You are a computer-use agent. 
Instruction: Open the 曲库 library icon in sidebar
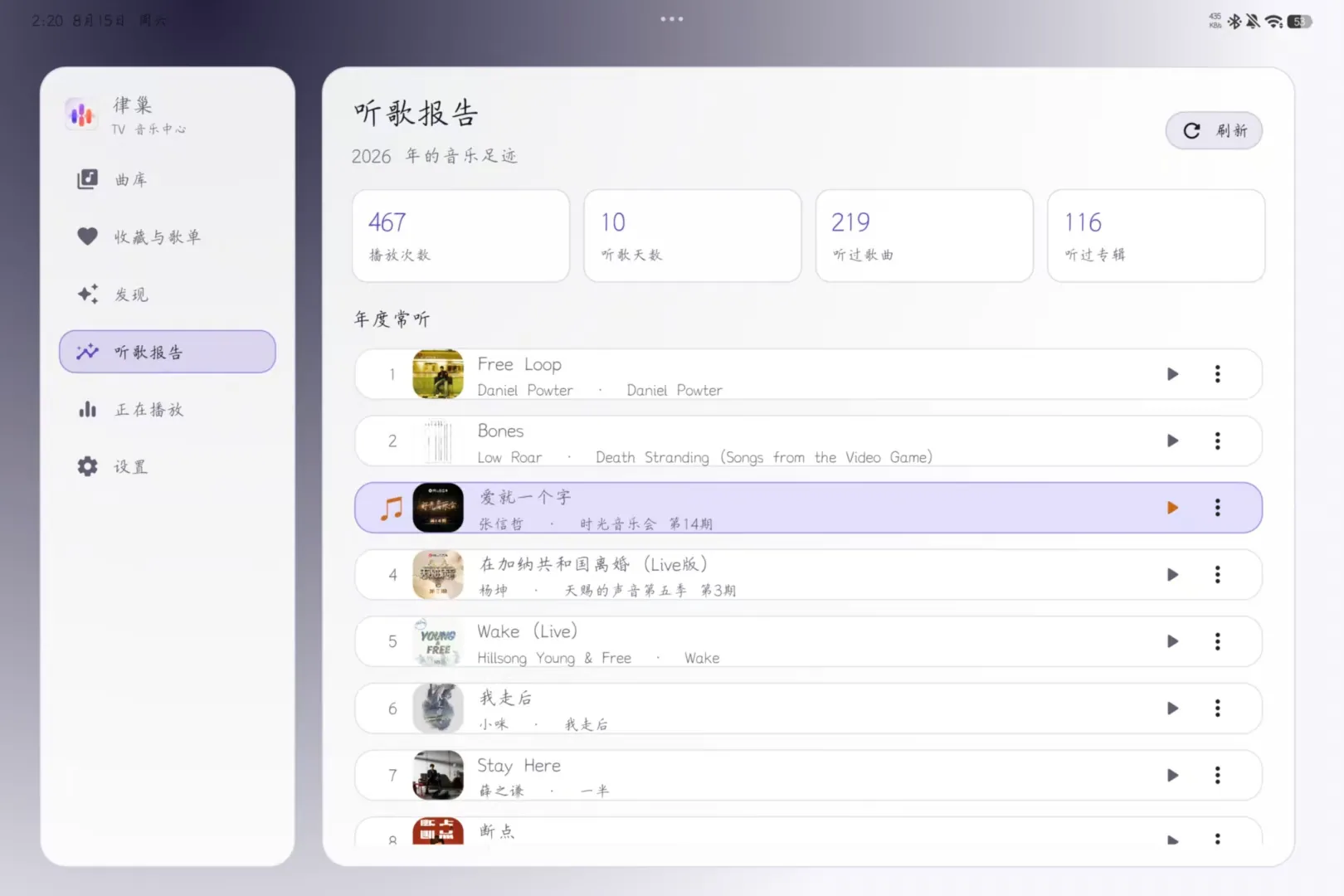coord(87,179)
